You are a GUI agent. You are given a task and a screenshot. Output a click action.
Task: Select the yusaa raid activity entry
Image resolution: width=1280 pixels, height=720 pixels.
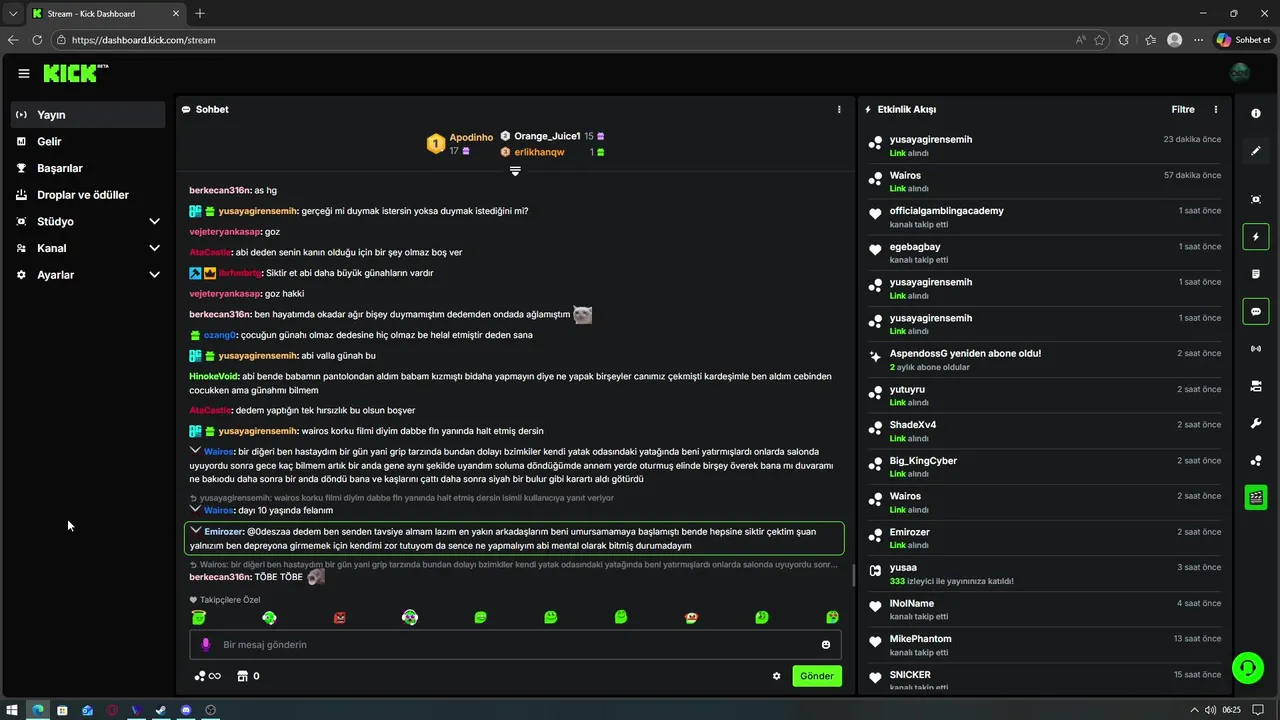(x=1045, y=574)
